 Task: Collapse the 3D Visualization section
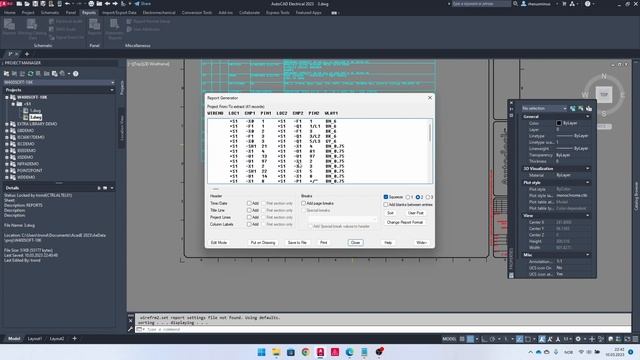point(587,169)
